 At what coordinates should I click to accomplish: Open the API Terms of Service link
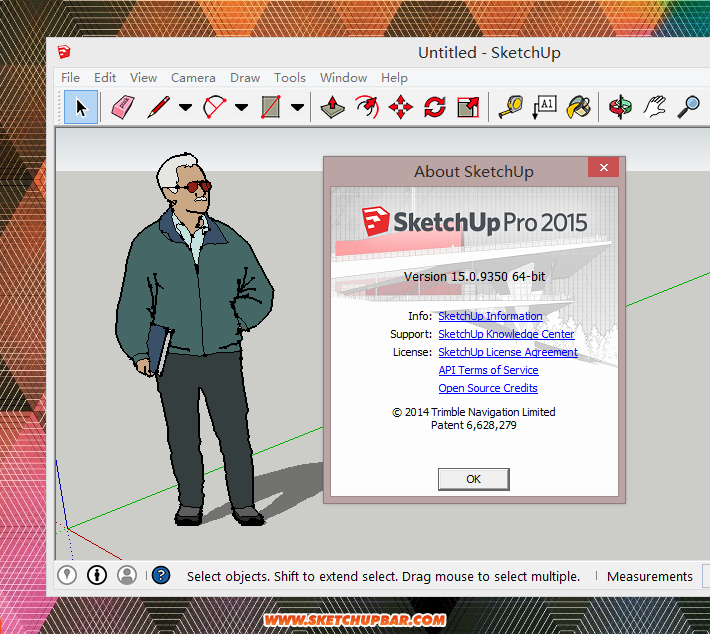pyautogui.click(x=489, y=370)
